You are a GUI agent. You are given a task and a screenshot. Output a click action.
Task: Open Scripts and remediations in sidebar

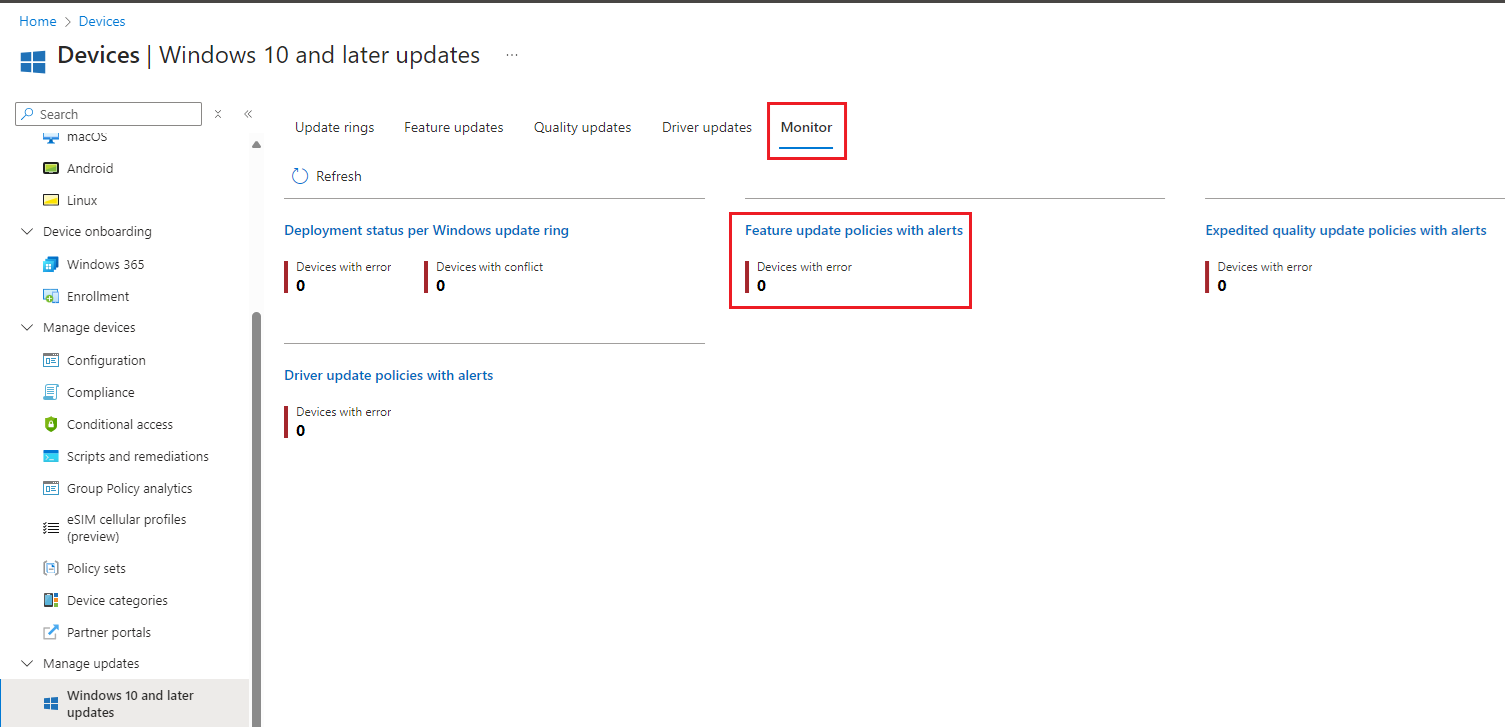click(138, 456)
